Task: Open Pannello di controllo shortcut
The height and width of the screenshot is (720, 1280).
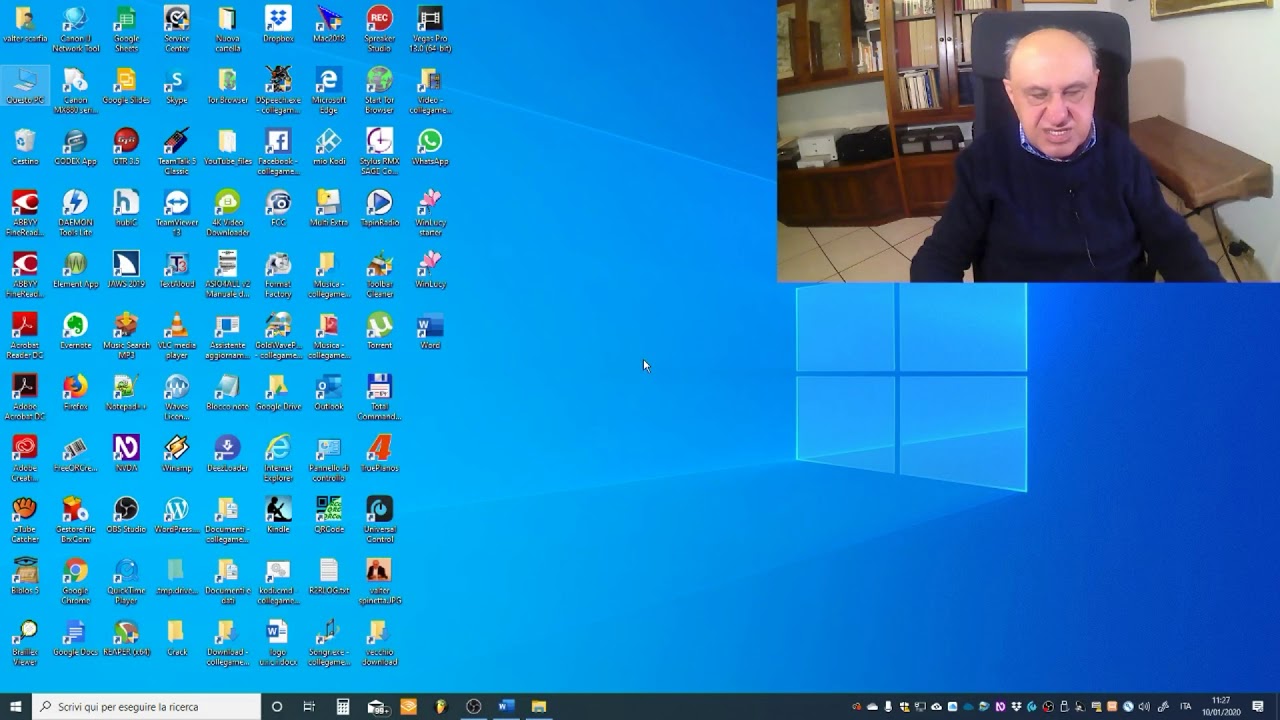Action: click(x=329, y=457)
